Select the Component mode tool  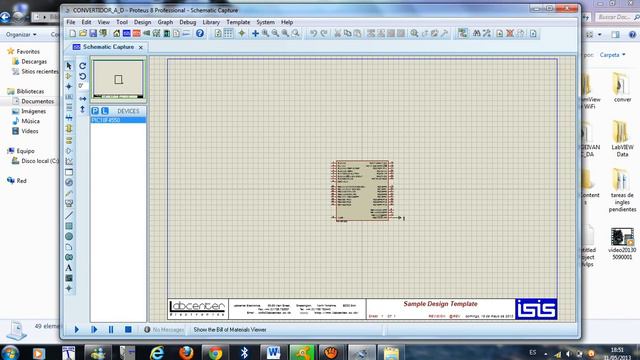(x=69, y=76)
